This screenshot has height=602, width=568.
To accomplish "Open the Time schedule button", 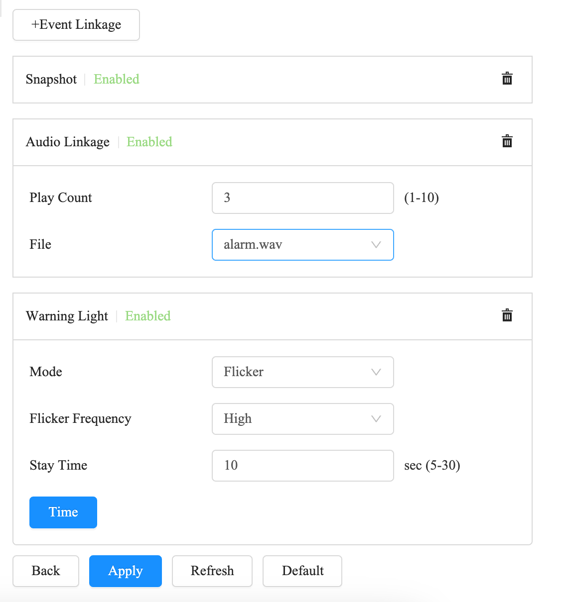I will click(x=63, y=512).
